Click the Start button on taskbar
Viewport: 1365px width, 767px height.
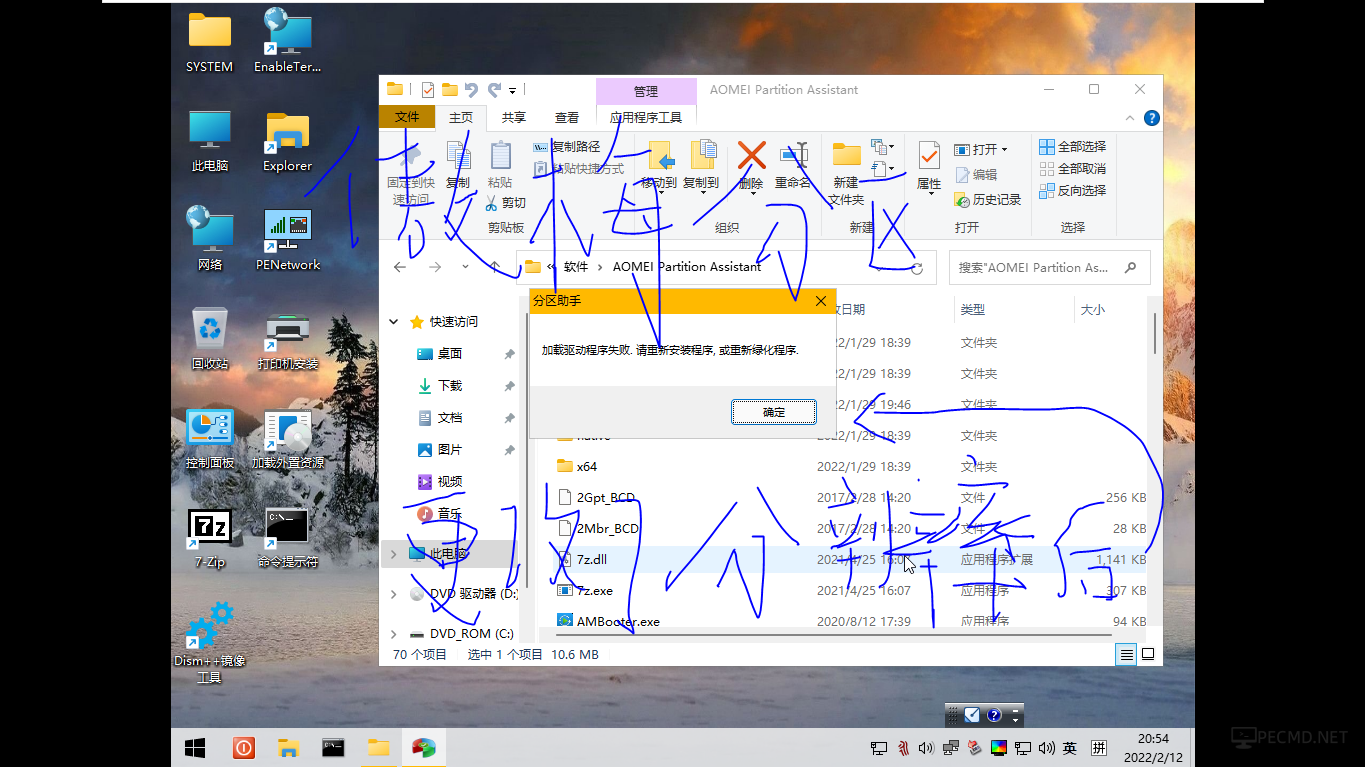pos(195,747)
